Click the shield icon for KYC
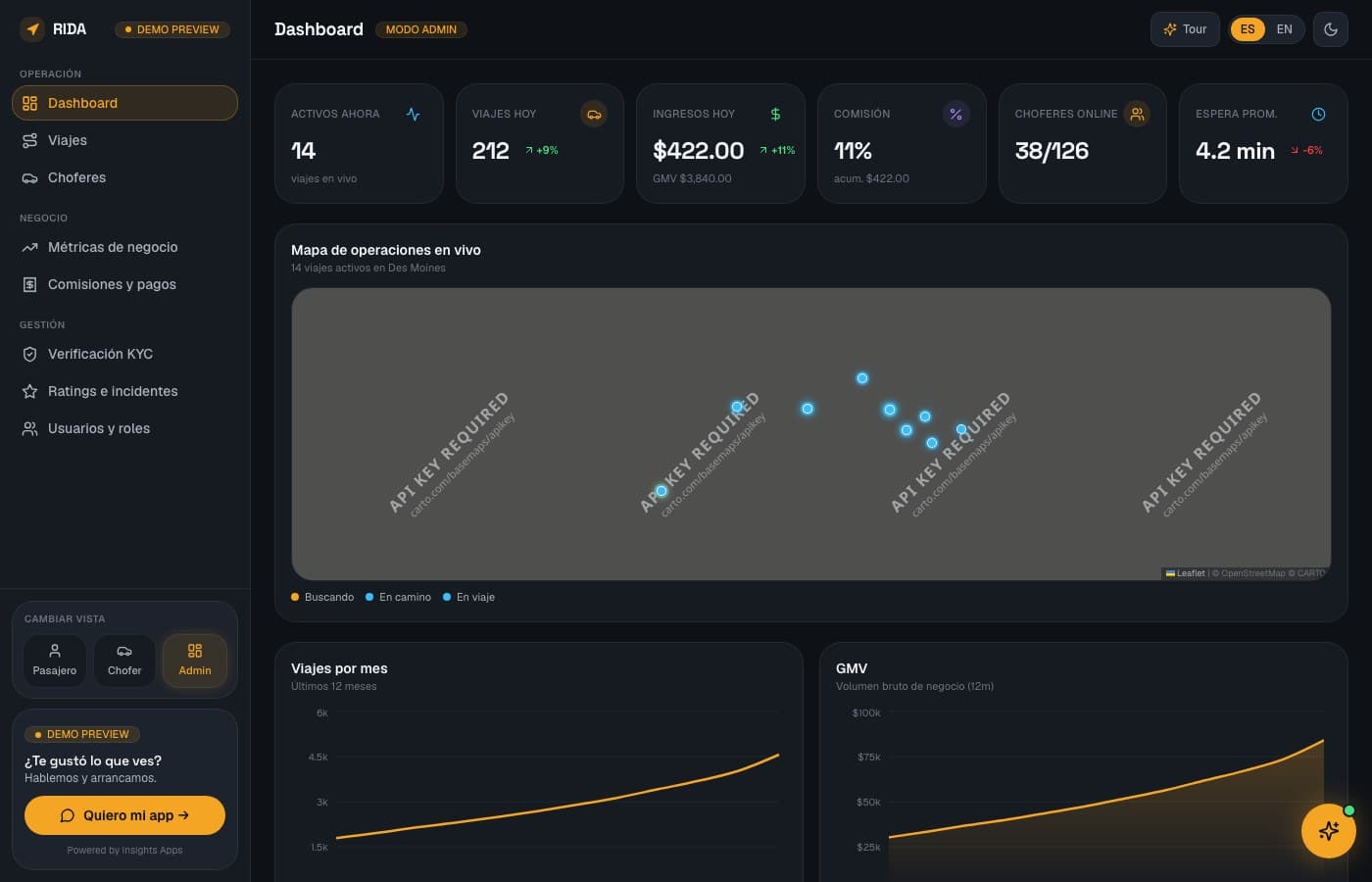The image size is (1372, 882). 29,354
